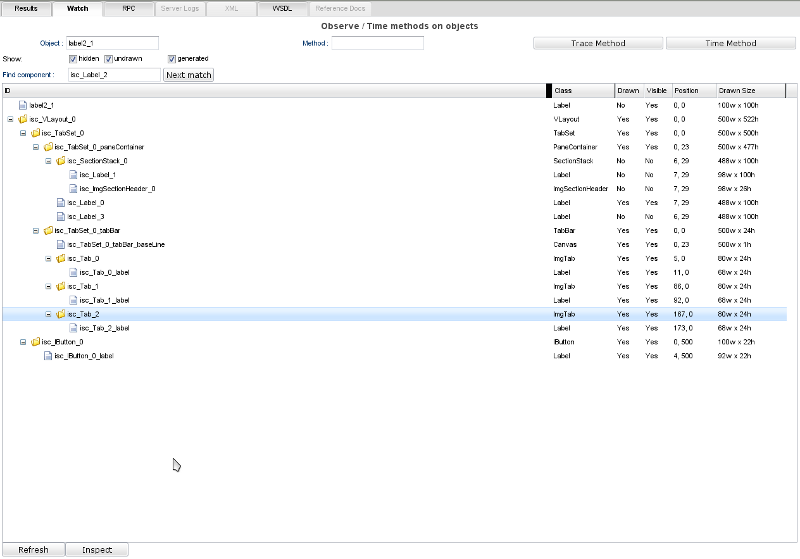Image resolution: width=800 pixels, height=559 pixels.
Task: Collapse the isc_TabSet_0_tabBar tree node
Action: click(34, 230)
